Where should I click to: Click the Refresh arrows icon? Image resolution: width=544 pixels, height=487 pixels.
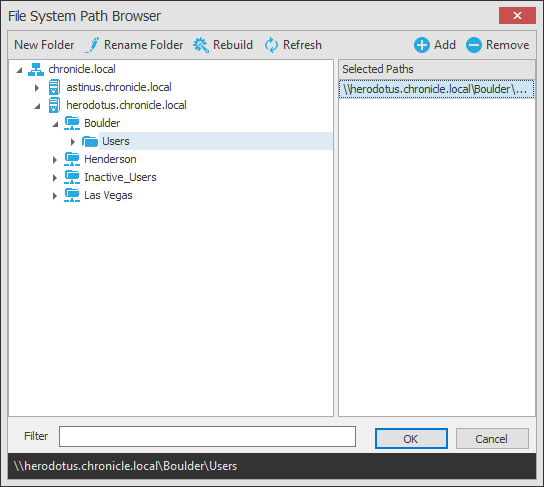[x=271, y=45]
